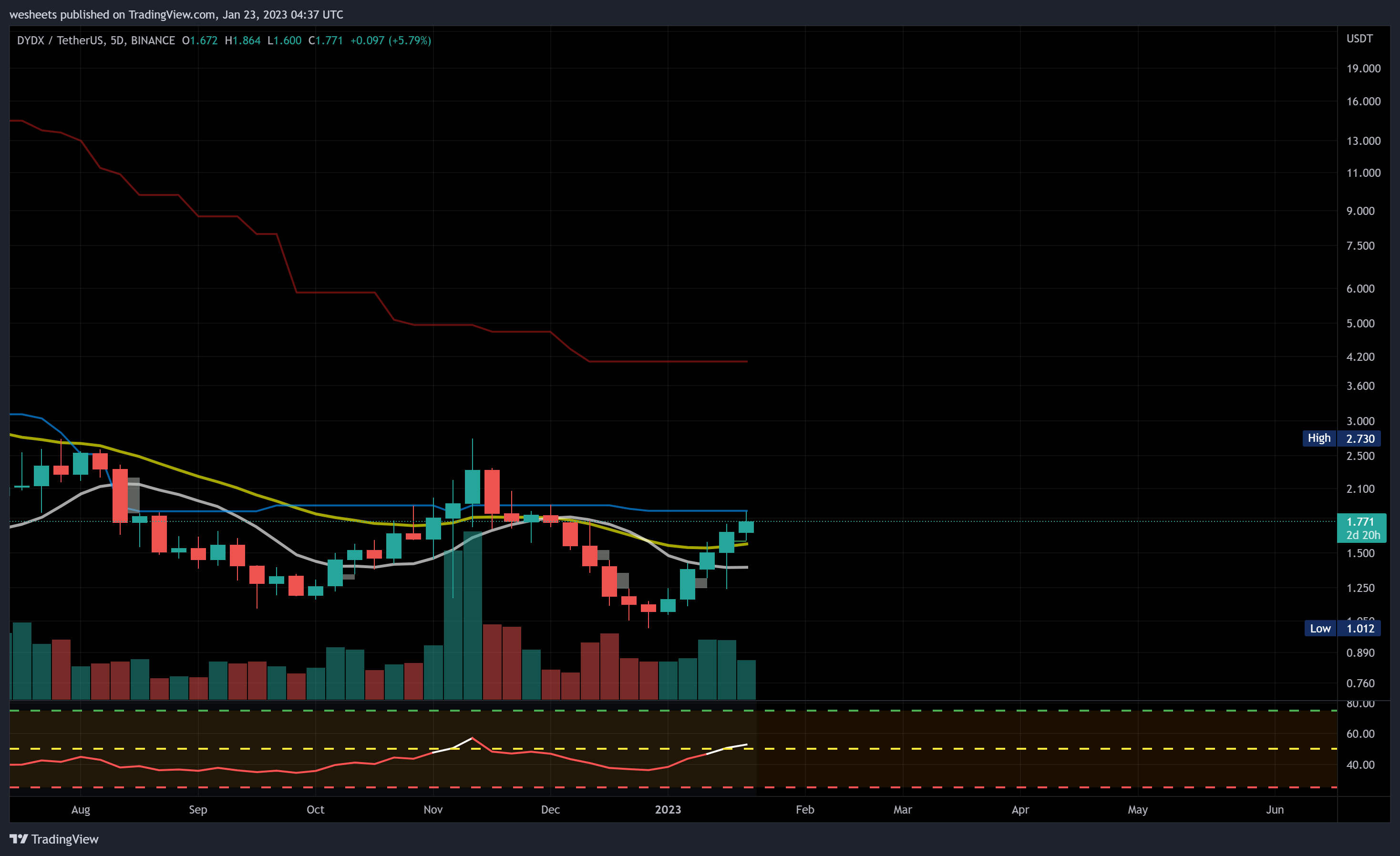The height and width of the screenshot is (856, 1400).
Task: Click the Jun label on time axis
Action: point(1275,809)
